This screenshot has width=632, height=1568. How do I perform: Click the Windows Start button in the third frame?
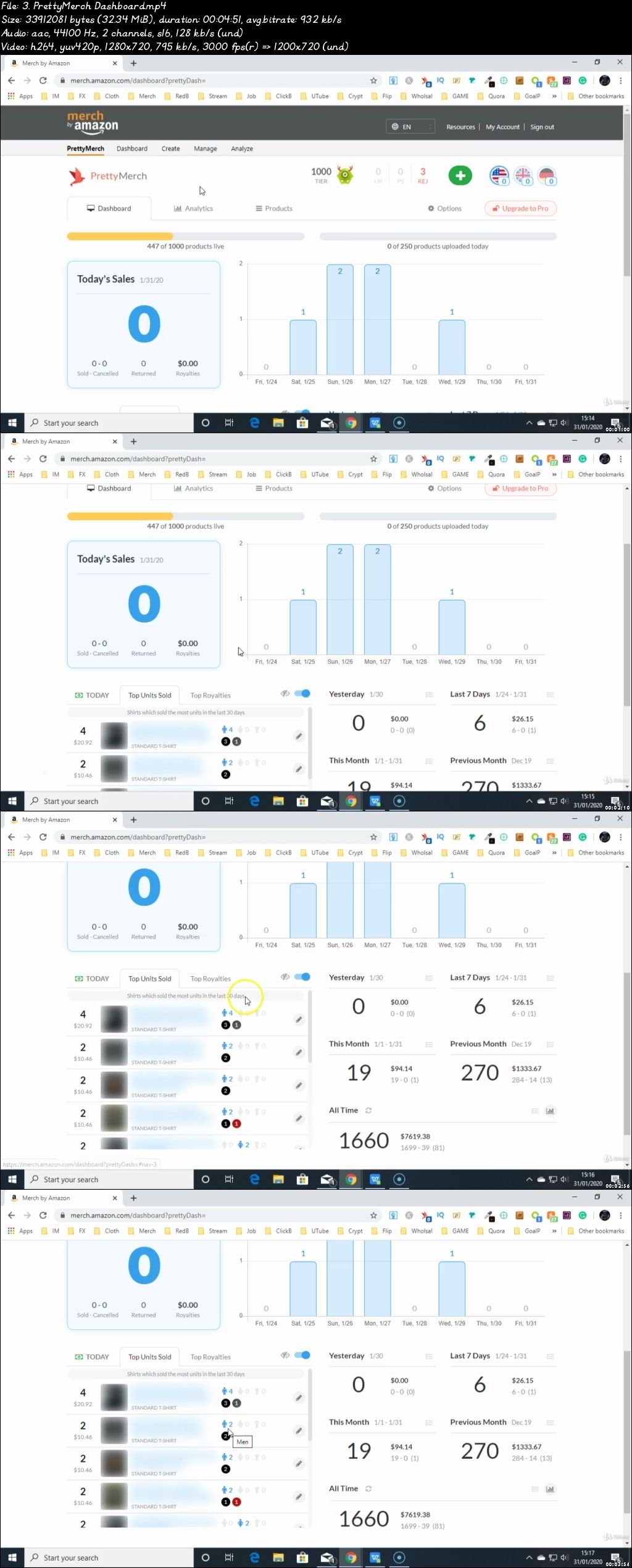12,1179
